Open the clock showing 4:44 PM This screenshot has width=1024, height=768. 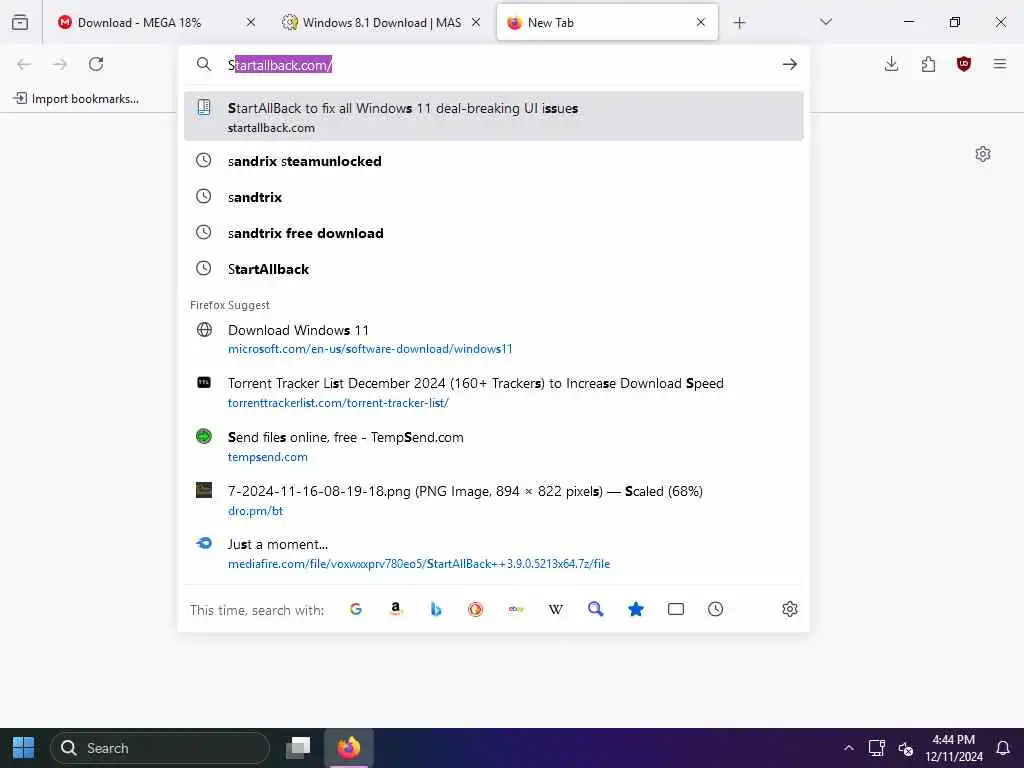tap(953, 748)
